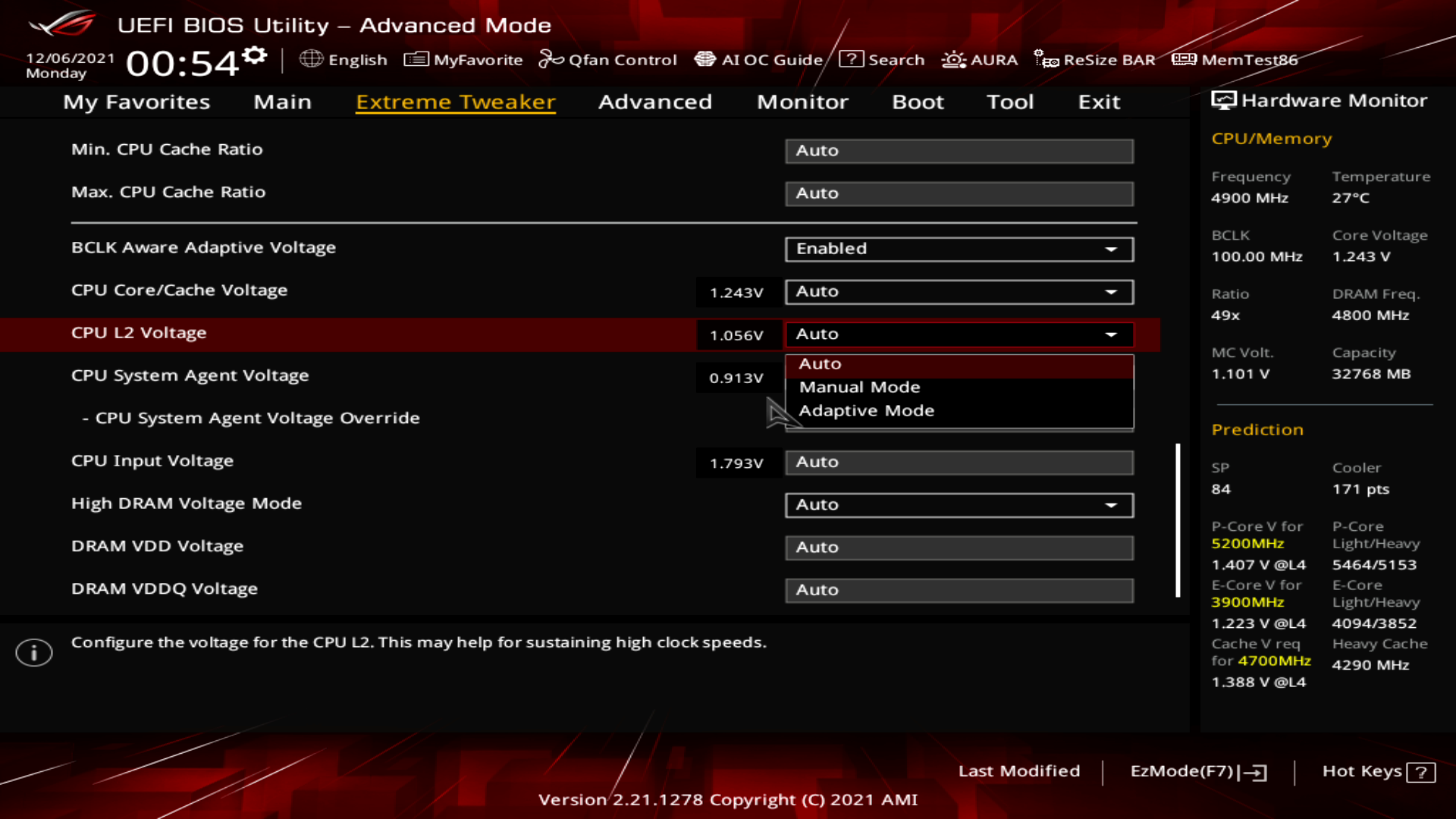Open the Search question-mark icon
Viewport: 1456px width, 819px height.
[x=851, y=59]
